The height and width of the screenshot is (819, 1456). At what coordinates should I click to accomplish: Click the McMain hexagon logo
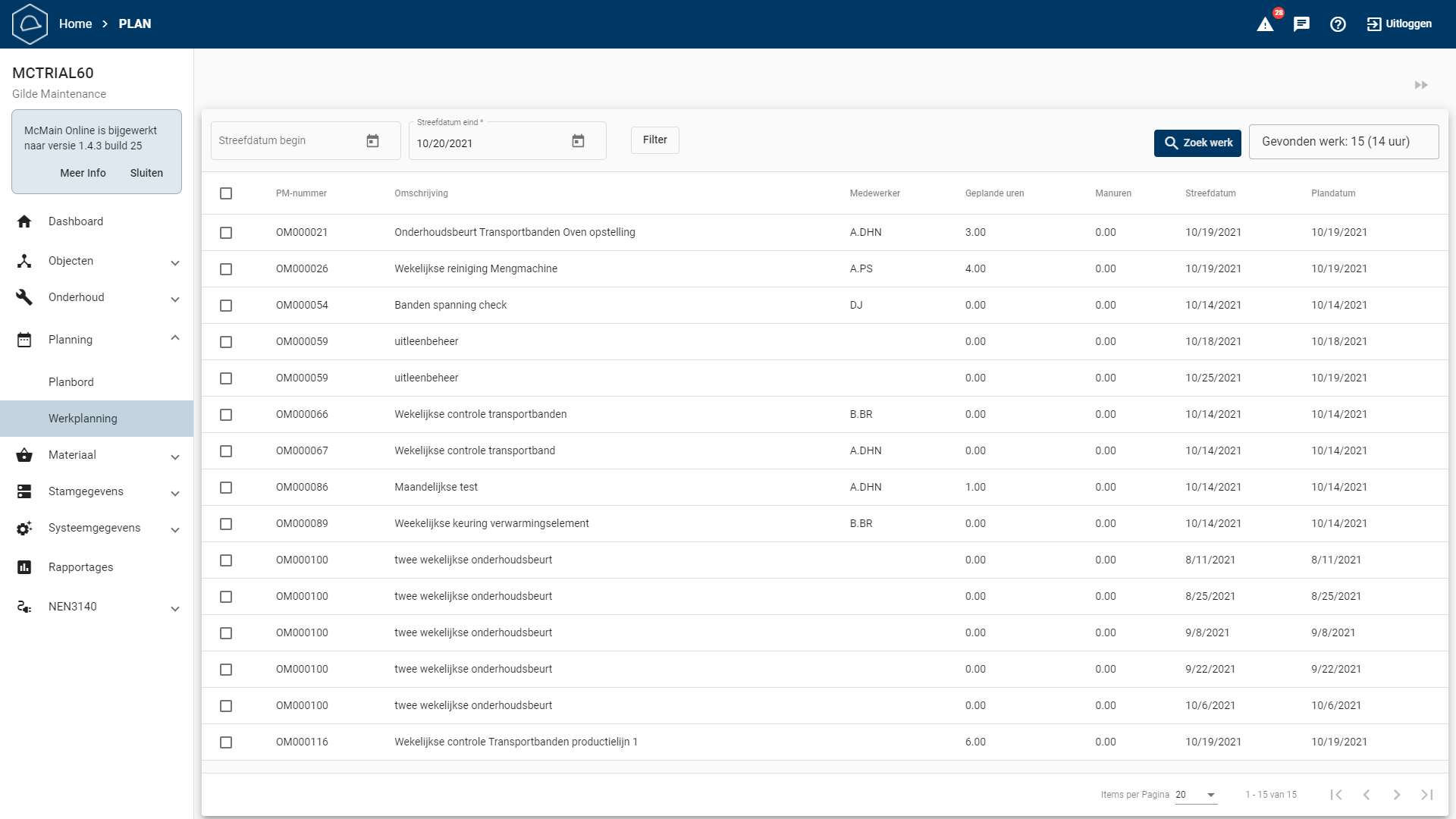pyautogui.click(x=30, y=24)
